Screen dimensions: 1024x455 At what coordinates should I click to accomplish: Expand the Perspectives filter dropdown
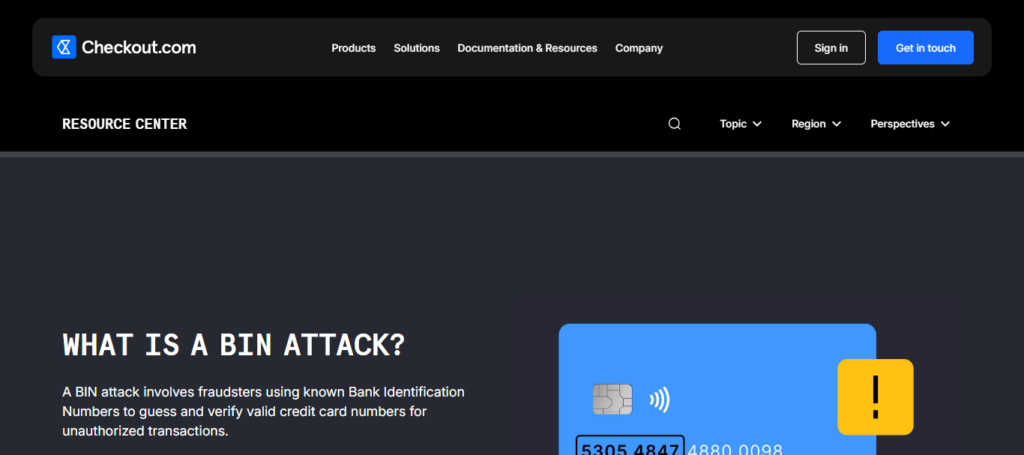[x=910, y=123]
